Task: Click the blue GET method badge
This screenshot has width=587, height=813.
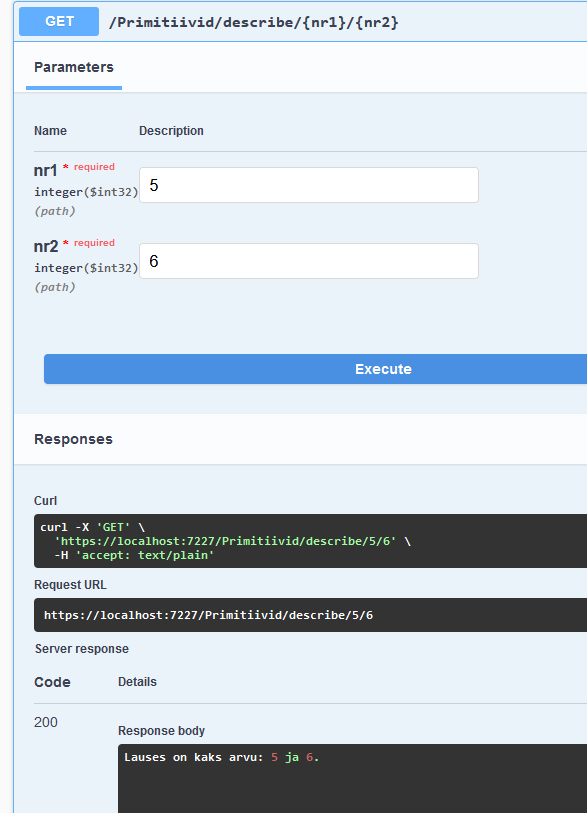Action: (59, 22)
